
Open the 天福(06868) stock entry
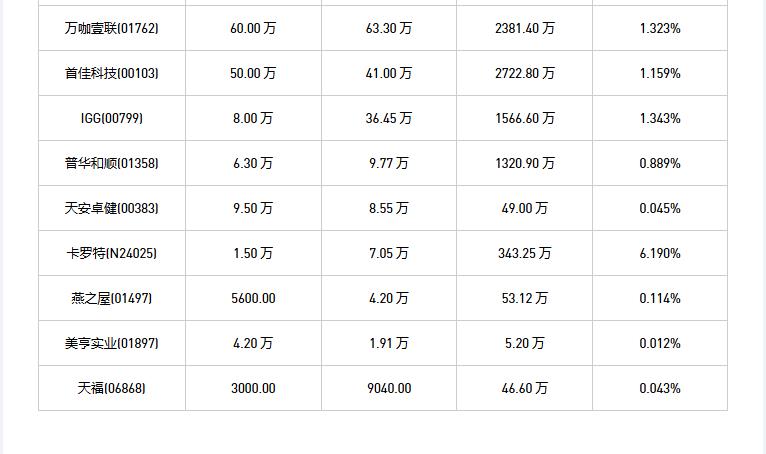point(112,388)
